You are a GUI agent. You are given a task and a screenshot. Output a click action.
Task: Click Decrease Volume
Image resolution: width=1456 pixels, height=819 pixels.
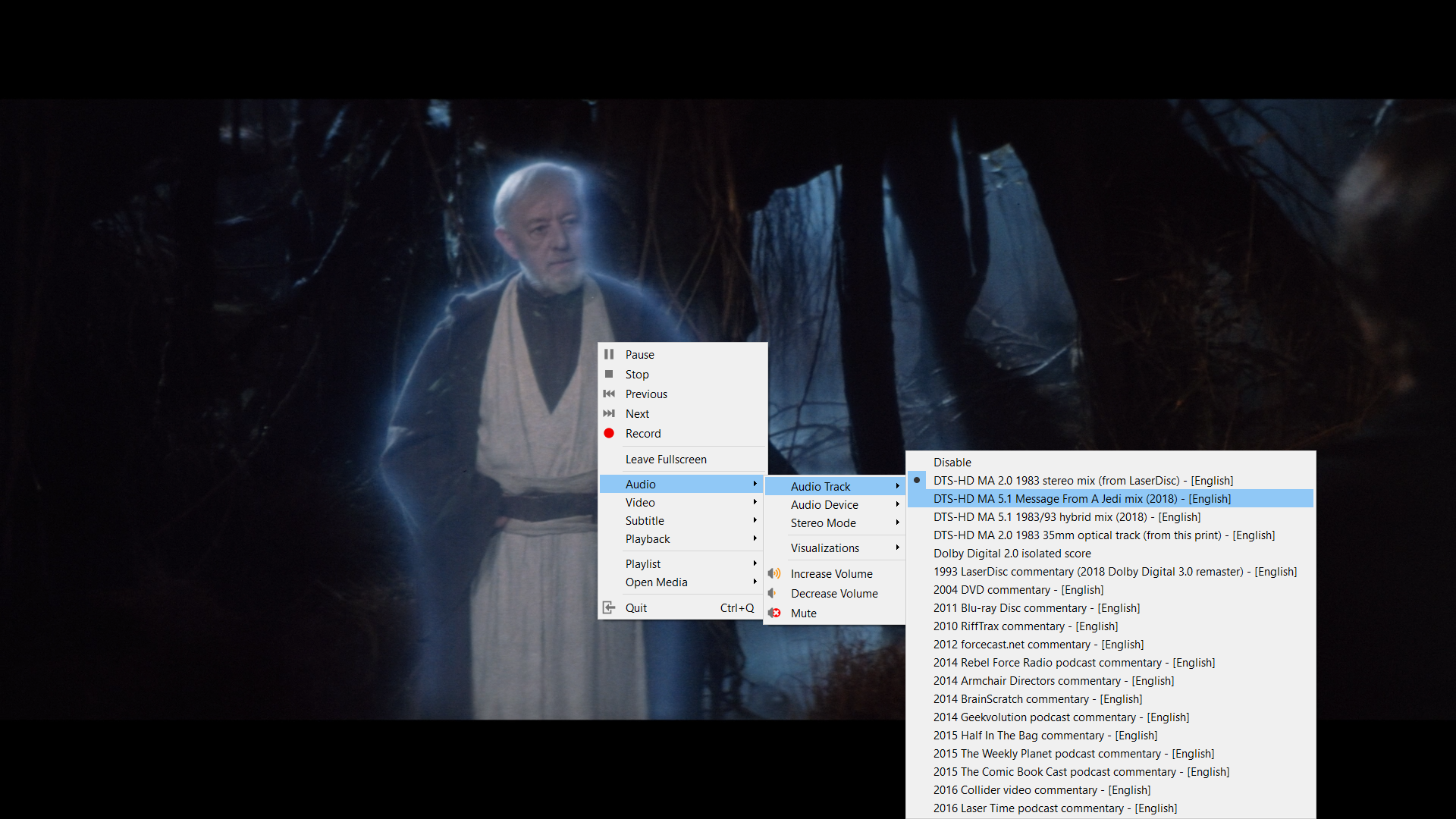tap(835, 593)
